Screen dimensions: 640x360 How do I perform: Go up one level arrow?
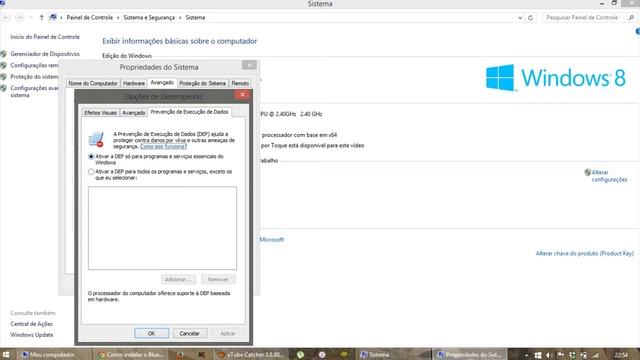pos(41,18)
